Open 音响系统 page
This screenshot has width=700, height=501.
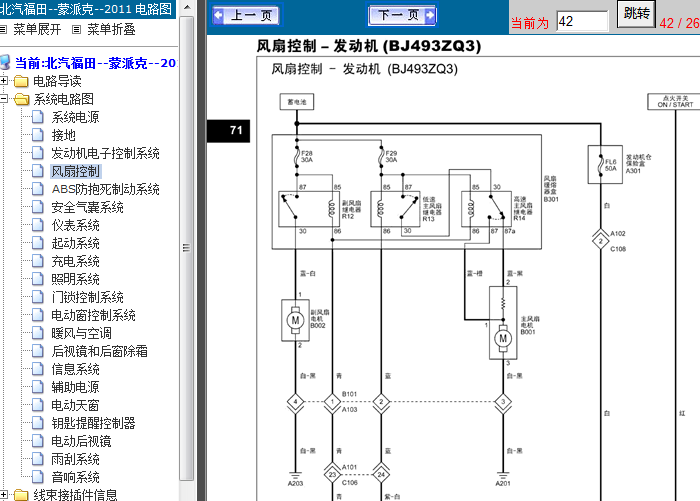point(75,477)
